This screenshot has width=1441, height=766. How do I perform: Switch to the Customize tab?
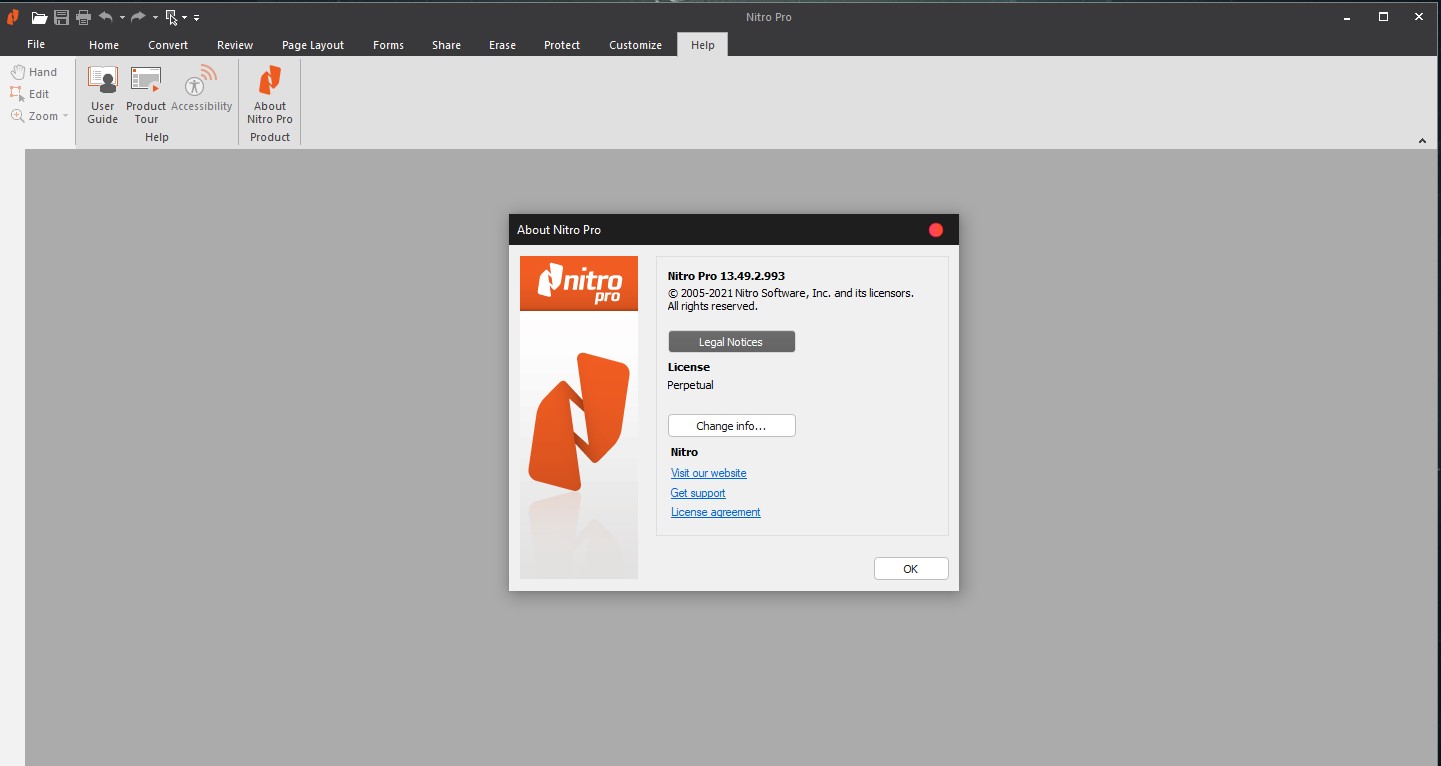(x=635, y=45)
